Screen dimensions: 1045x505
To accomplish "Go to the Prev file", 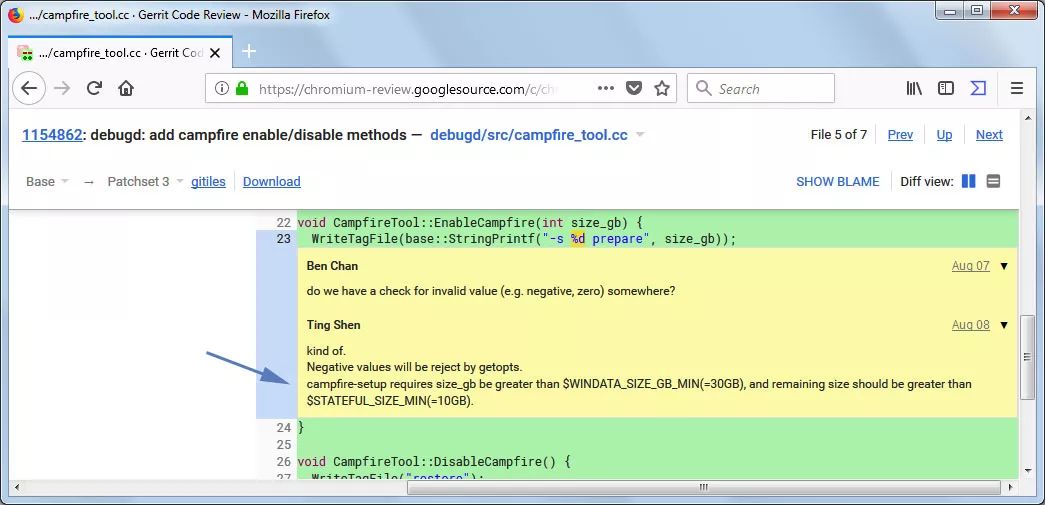I will point(900,135).
